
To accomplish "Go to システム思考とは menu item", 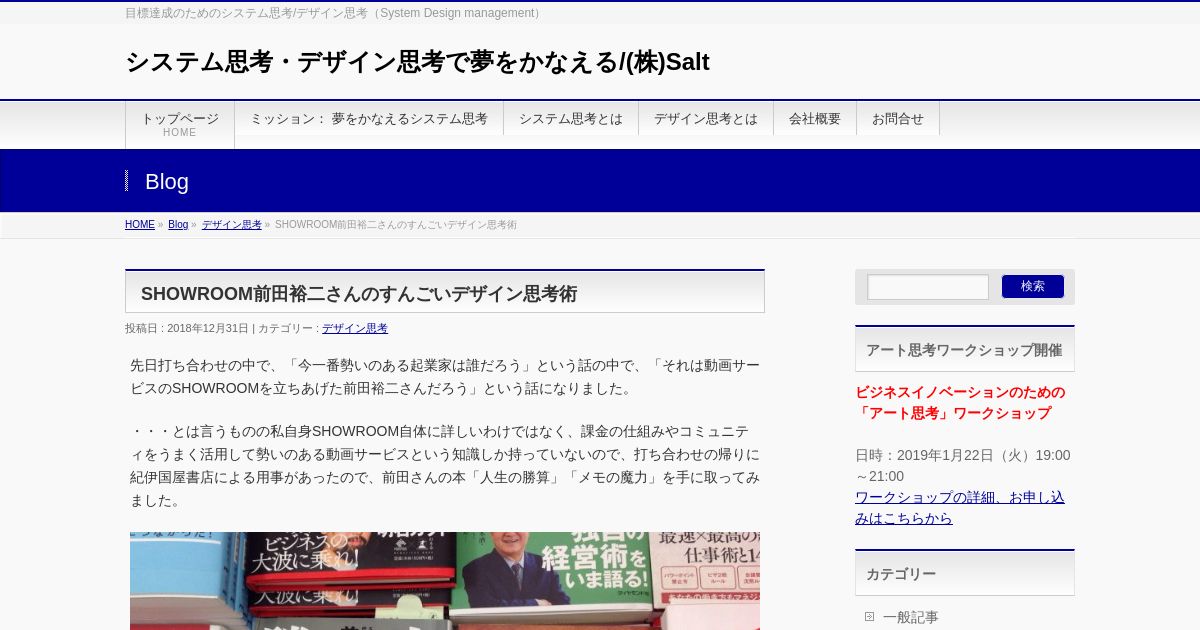I will click(x=571, y=118).
